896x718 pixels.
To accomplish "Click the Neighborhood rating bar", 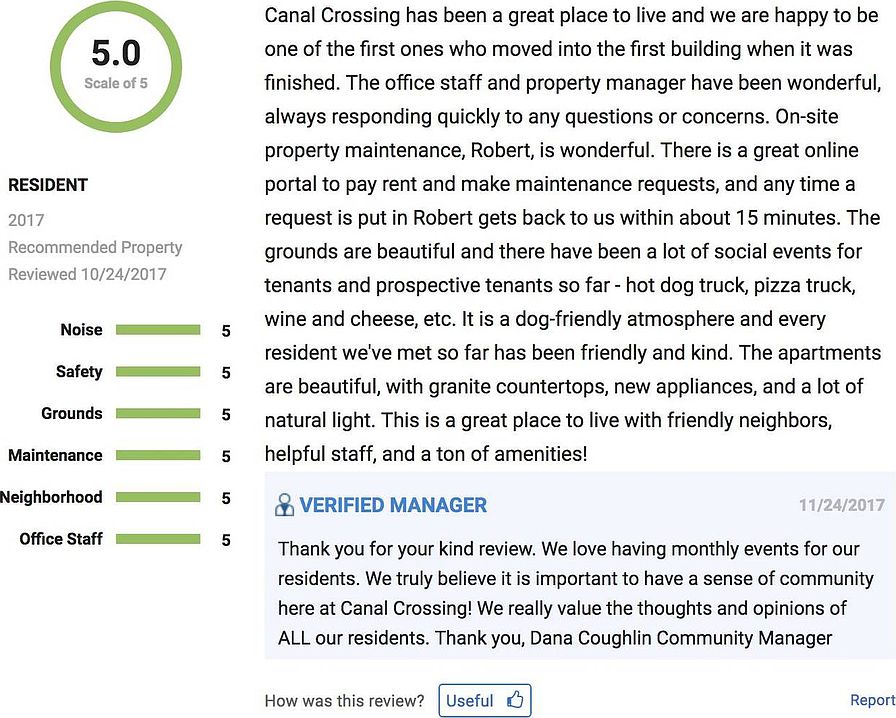I will pyautogui.click(x=158, y=497).
